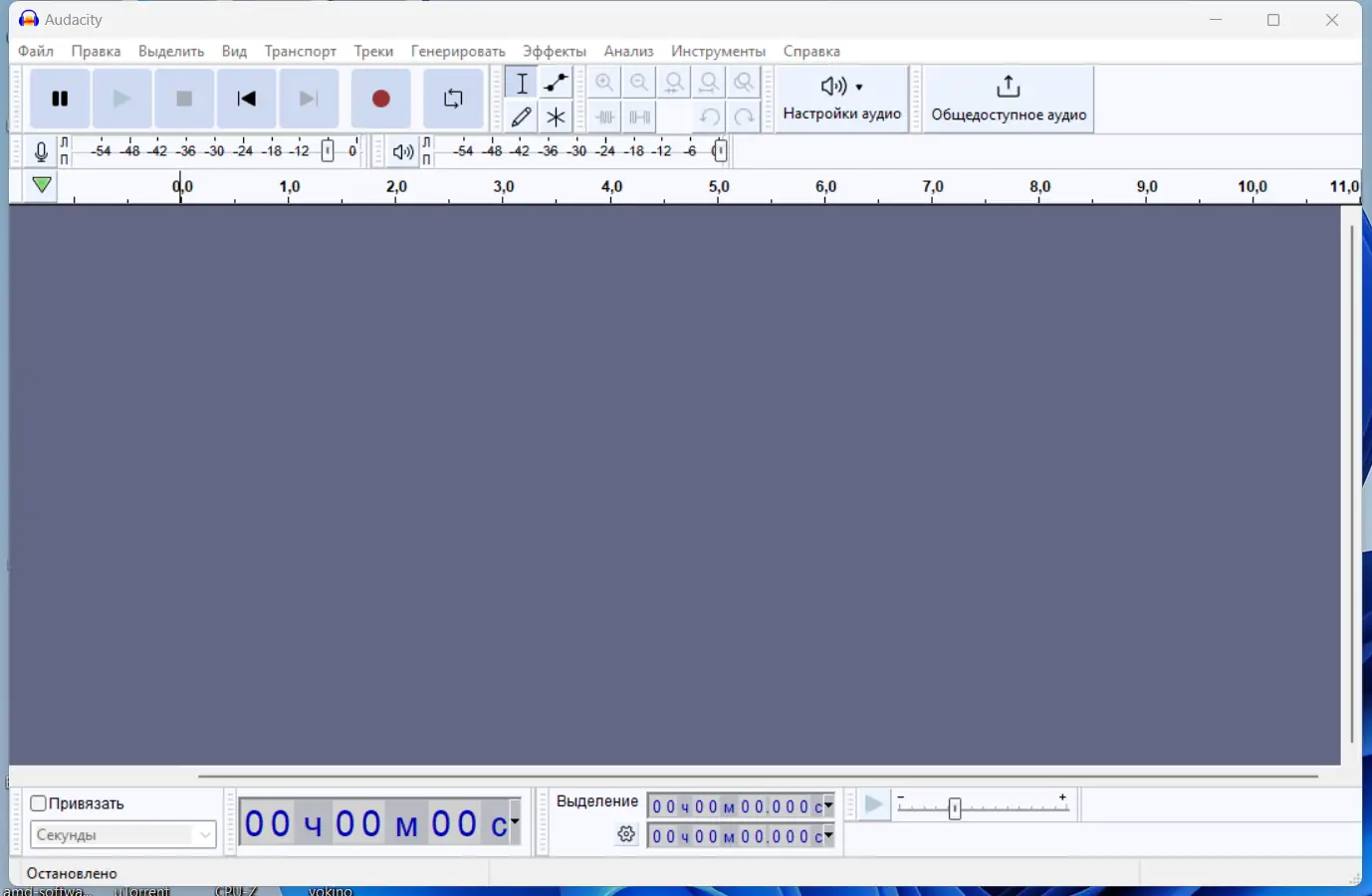Enable the Привязать snap checkbox
The image size is (1372, 896).
point(38,802)
